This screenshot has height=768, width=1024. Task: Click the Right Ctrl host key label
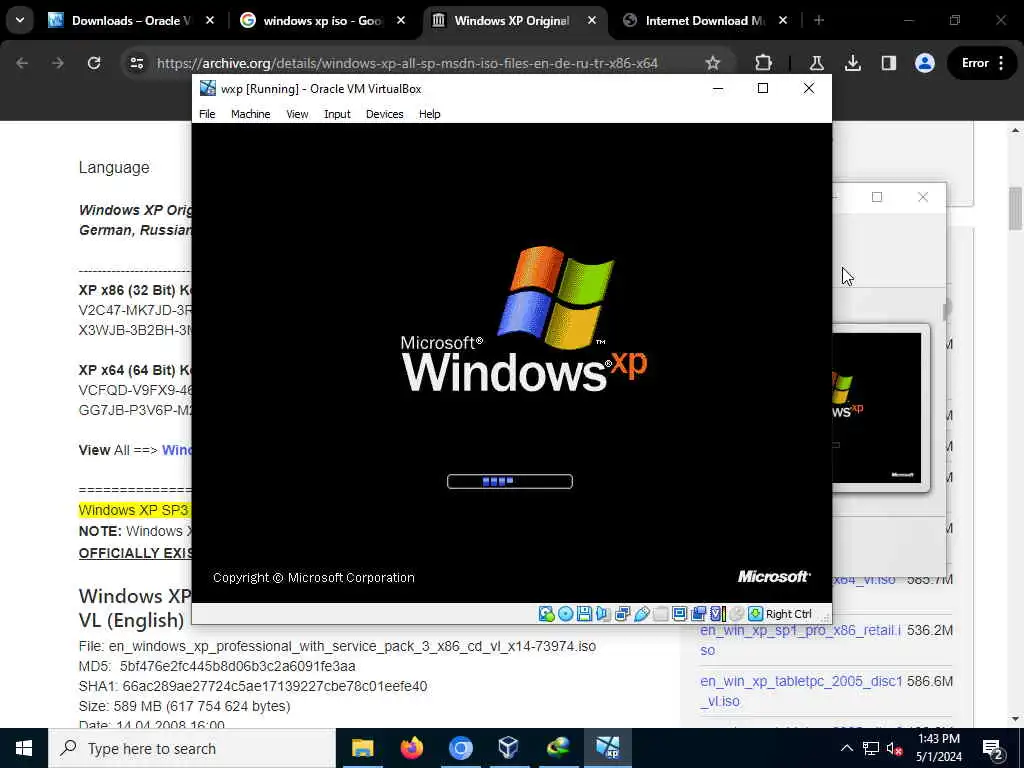788,614
